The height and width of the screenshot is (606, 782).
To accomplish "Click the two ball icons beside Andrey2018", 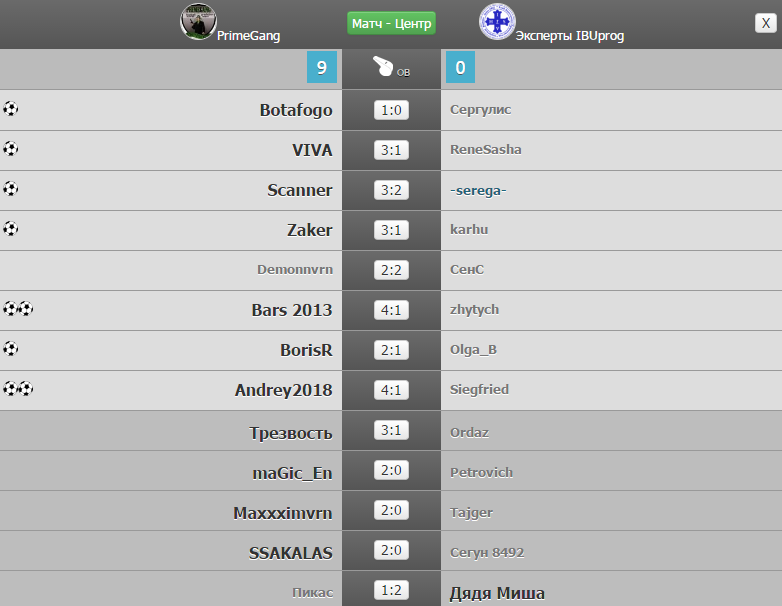I will [18, 388].
